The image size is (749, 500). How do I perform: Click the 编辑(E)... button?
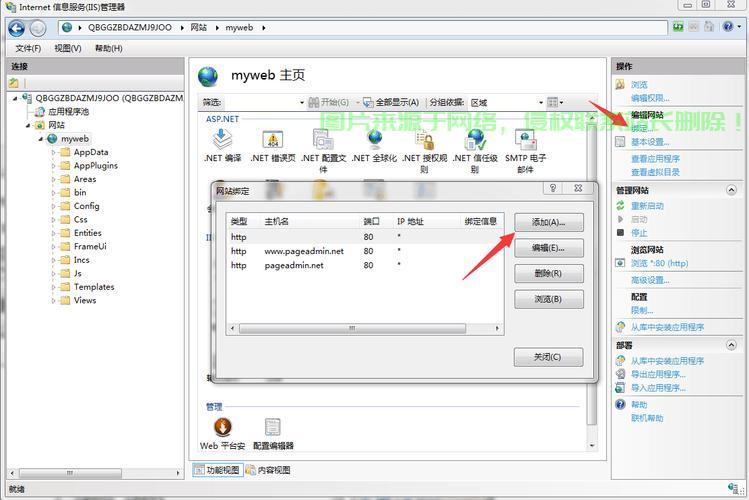point(548,248)
